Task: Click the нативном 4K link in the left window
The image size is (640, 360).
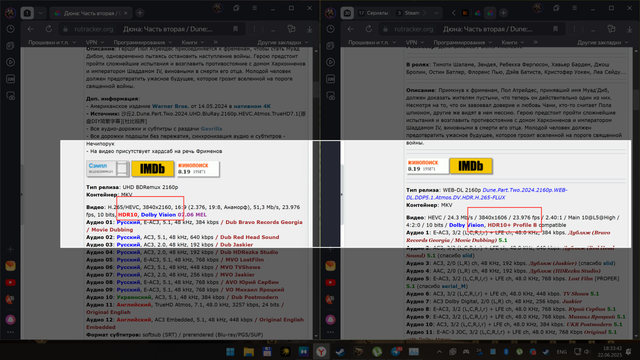Action: coord(252,106)
